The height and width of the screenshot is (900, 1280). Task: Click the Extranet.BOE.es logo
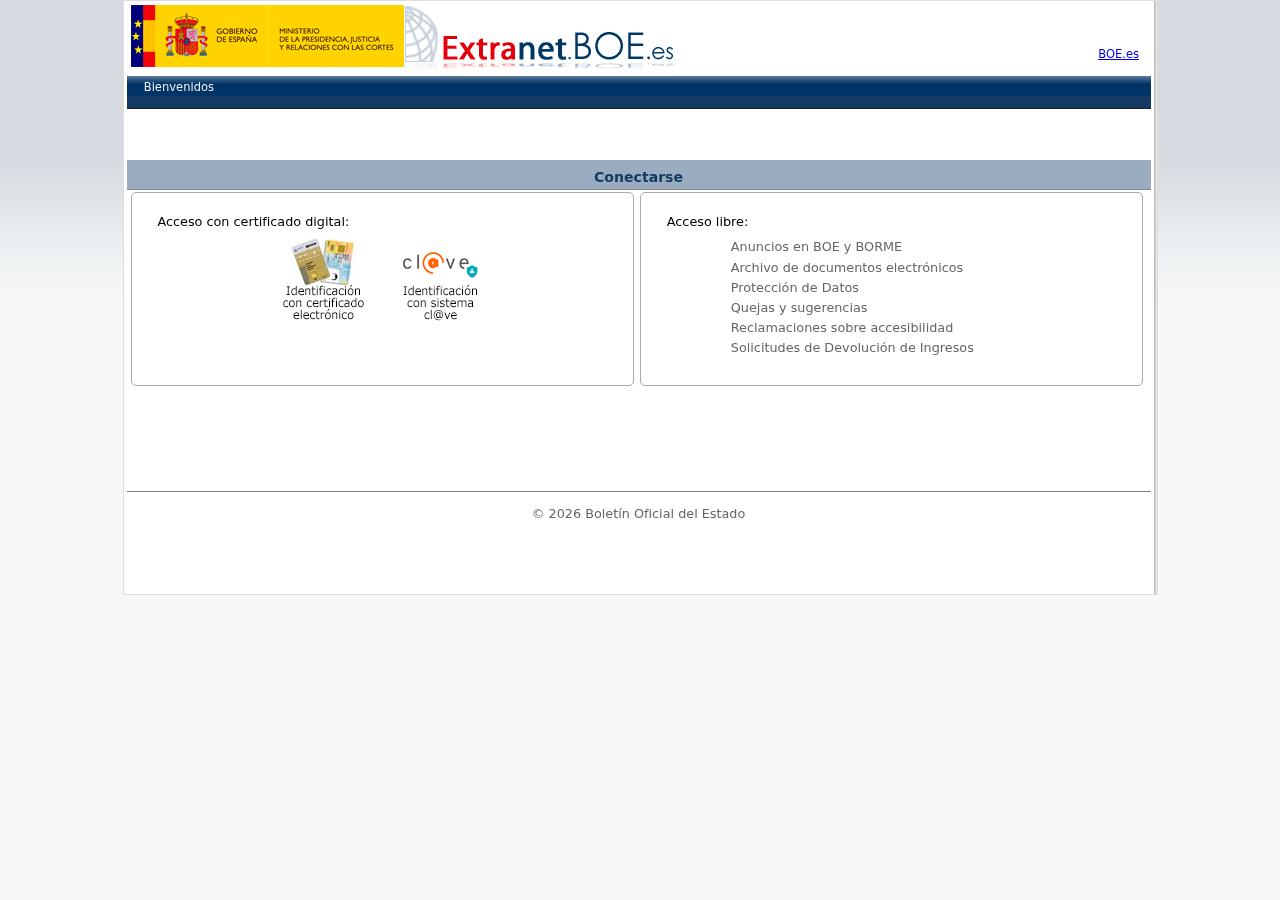click(540, 37)
